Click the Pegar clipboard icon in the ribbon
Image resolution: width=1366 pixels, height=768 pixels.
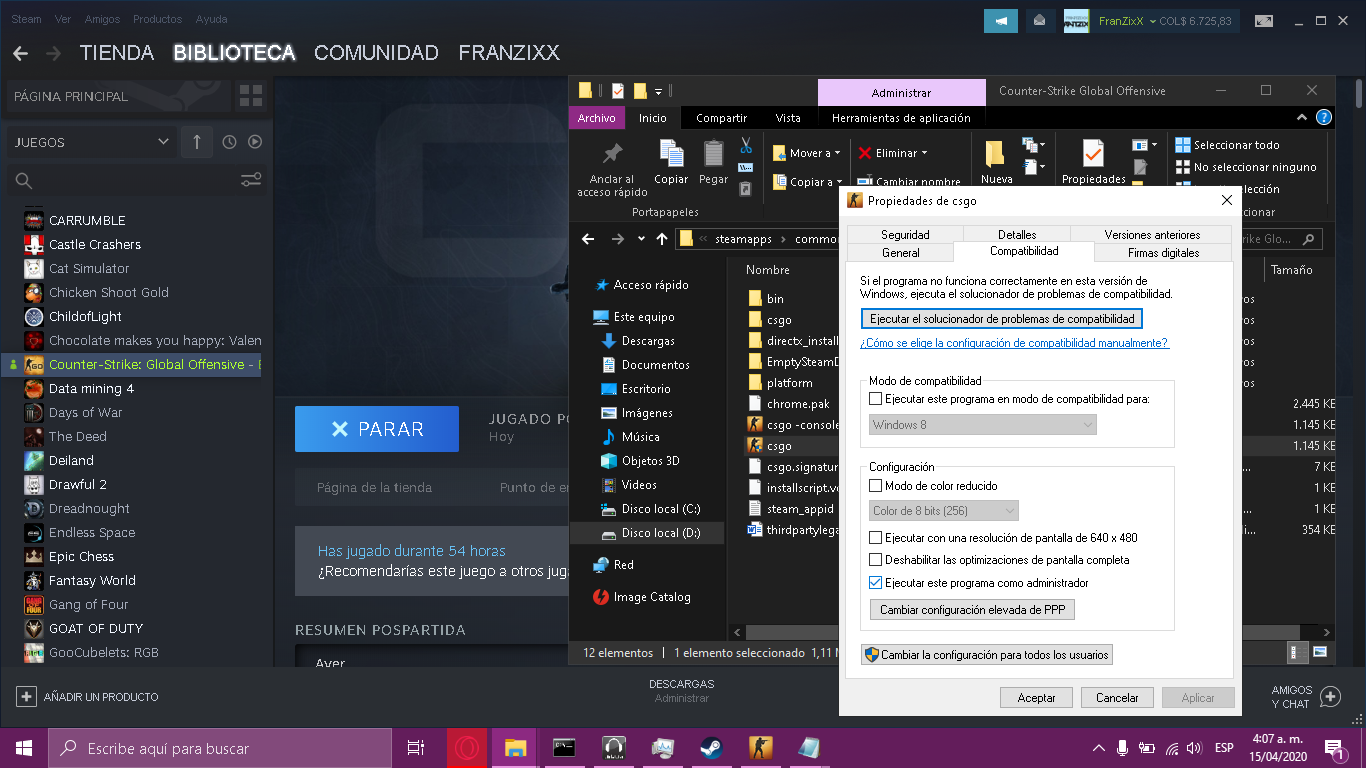713,153
